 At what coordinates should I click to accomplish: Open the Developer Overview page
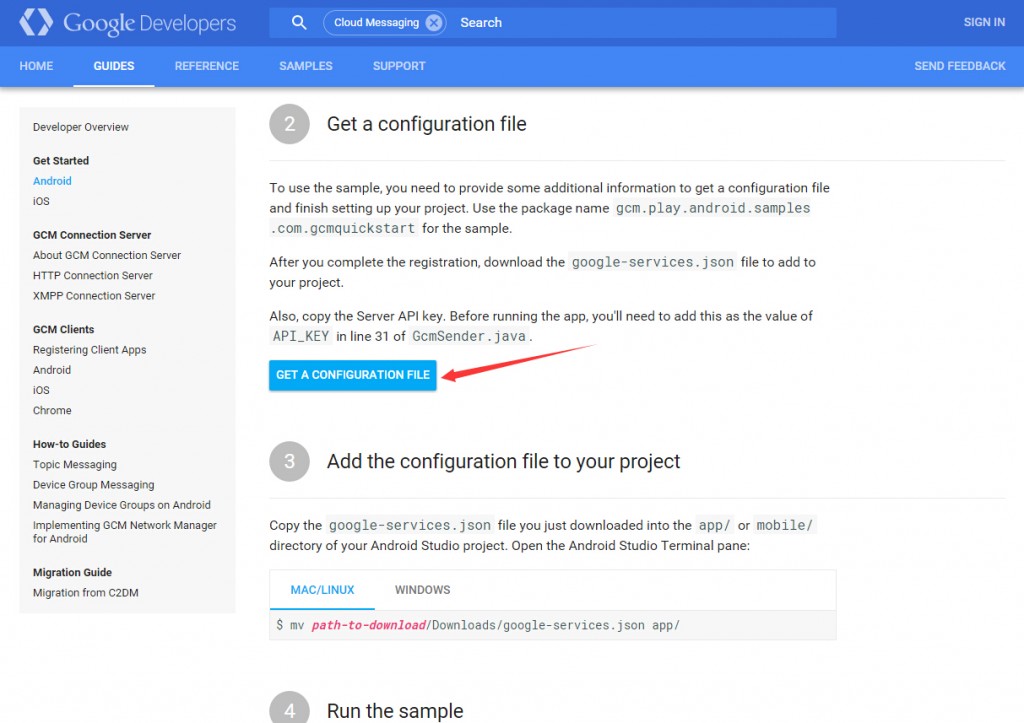(x=80, y=127)
